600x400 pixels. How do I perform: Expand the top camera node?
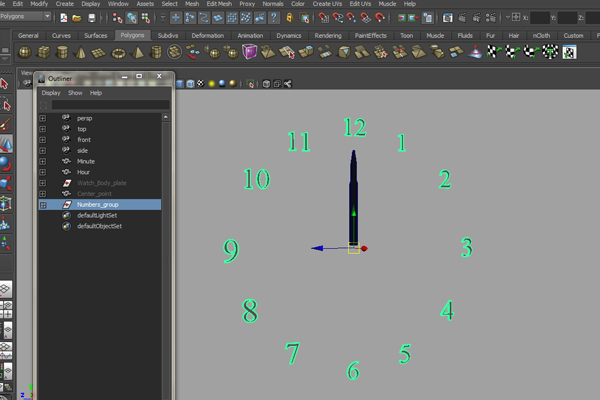[x=42, y=129]
